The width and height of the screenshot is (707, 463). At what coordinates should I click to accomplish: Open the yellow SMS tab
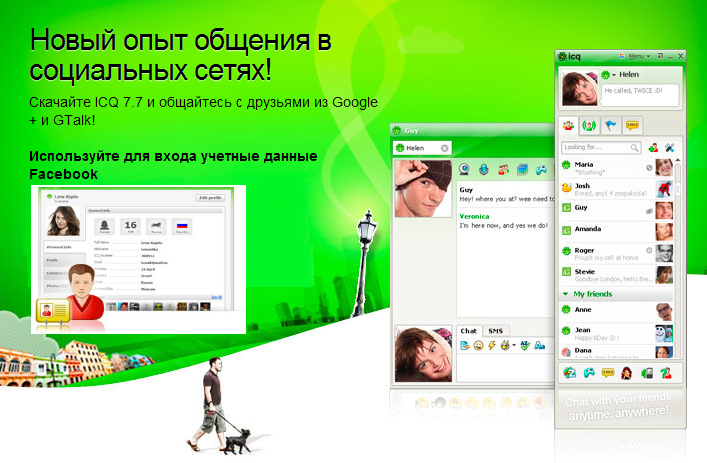632,126
